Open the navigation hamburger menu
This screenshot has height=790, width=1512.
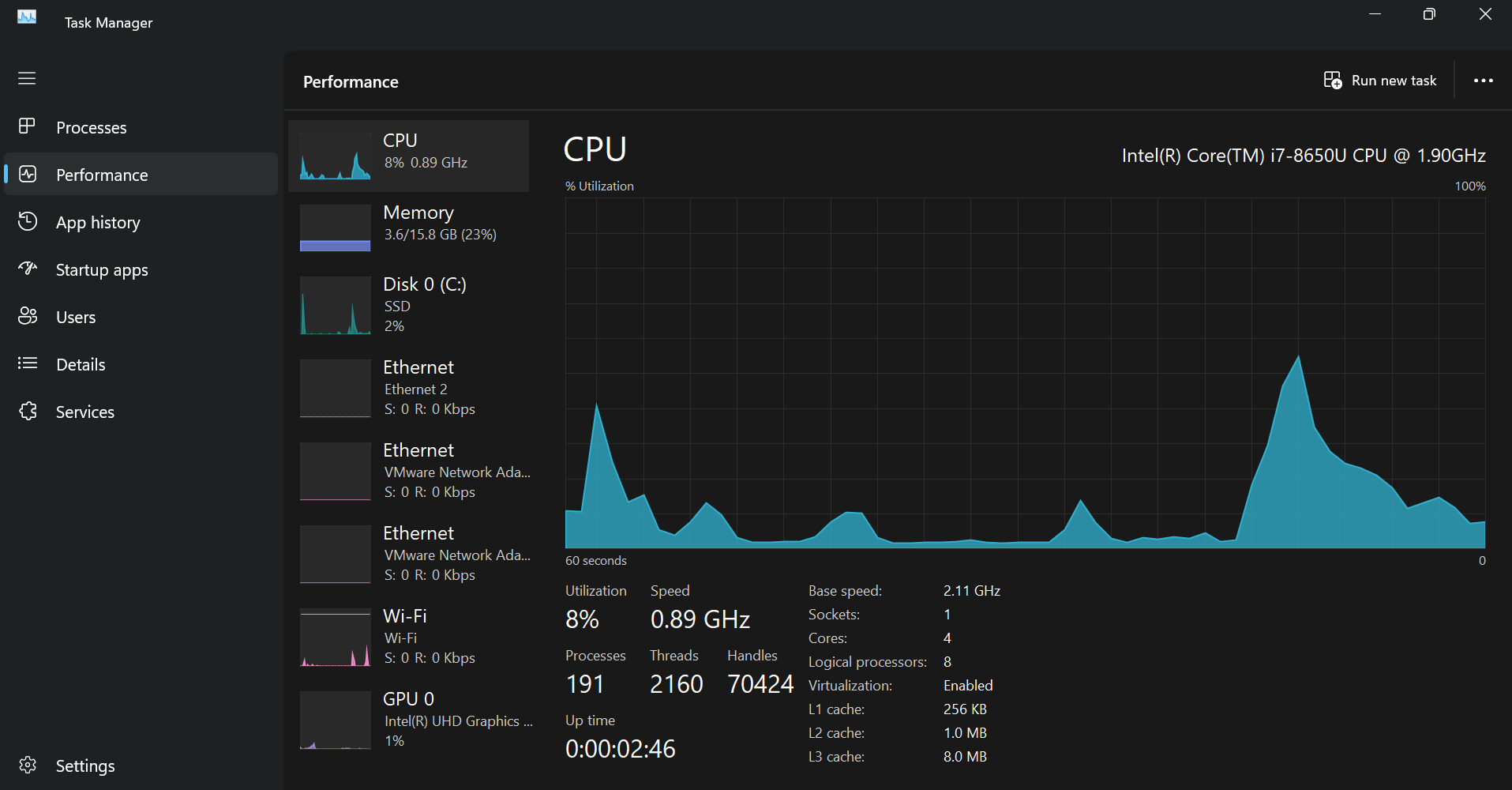[26, 78]
